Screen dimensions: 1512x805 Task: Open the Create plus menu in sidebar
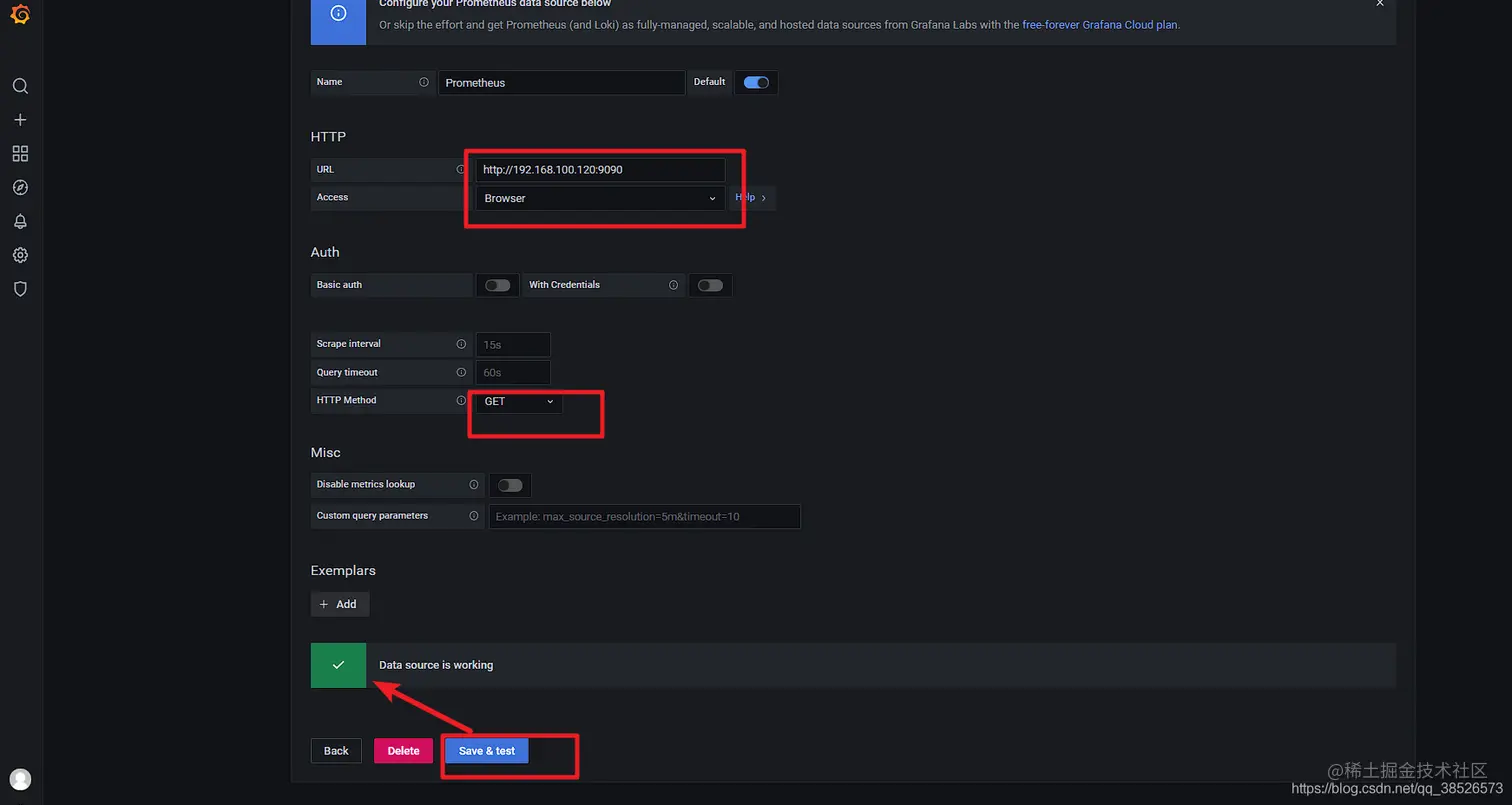[20, 120]
